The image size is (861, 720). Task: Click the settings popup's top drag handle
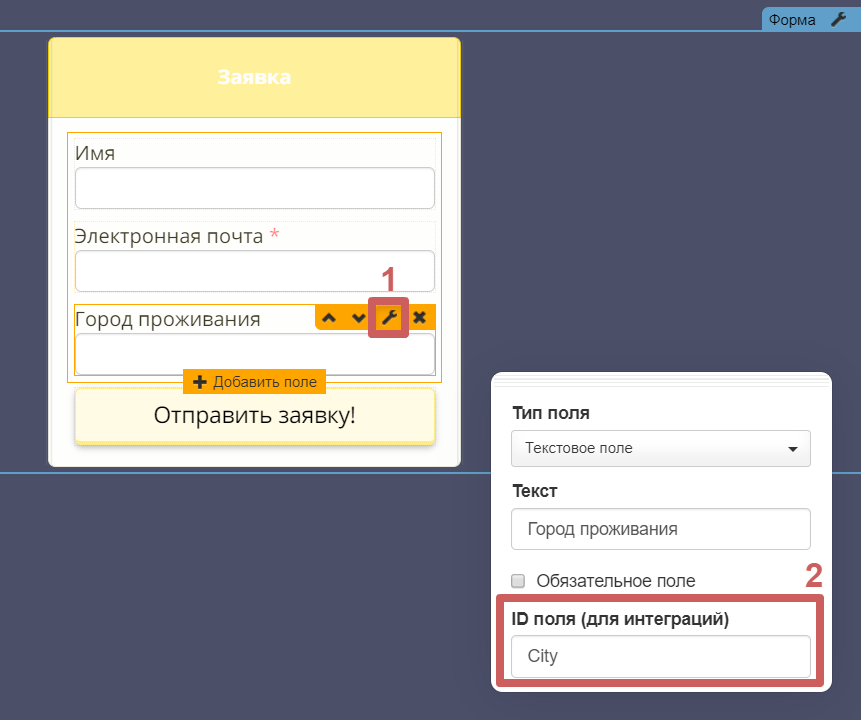click(x=661, y=379)
